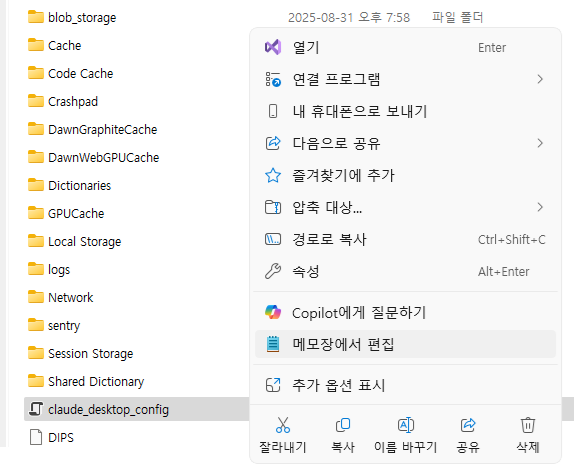The image size is (574, 467).
Task: Choose 열기 from the context menu
Action: click(x=406, y=47)
